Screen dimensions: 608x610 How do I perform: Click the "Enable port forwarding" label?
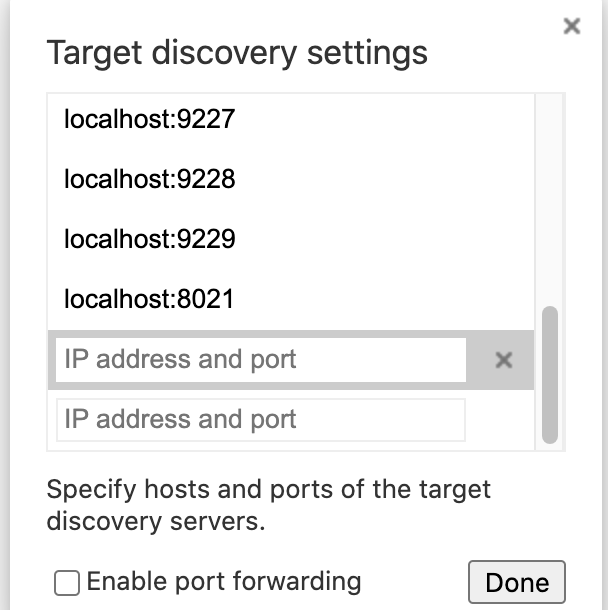click(x=223, y=581)
